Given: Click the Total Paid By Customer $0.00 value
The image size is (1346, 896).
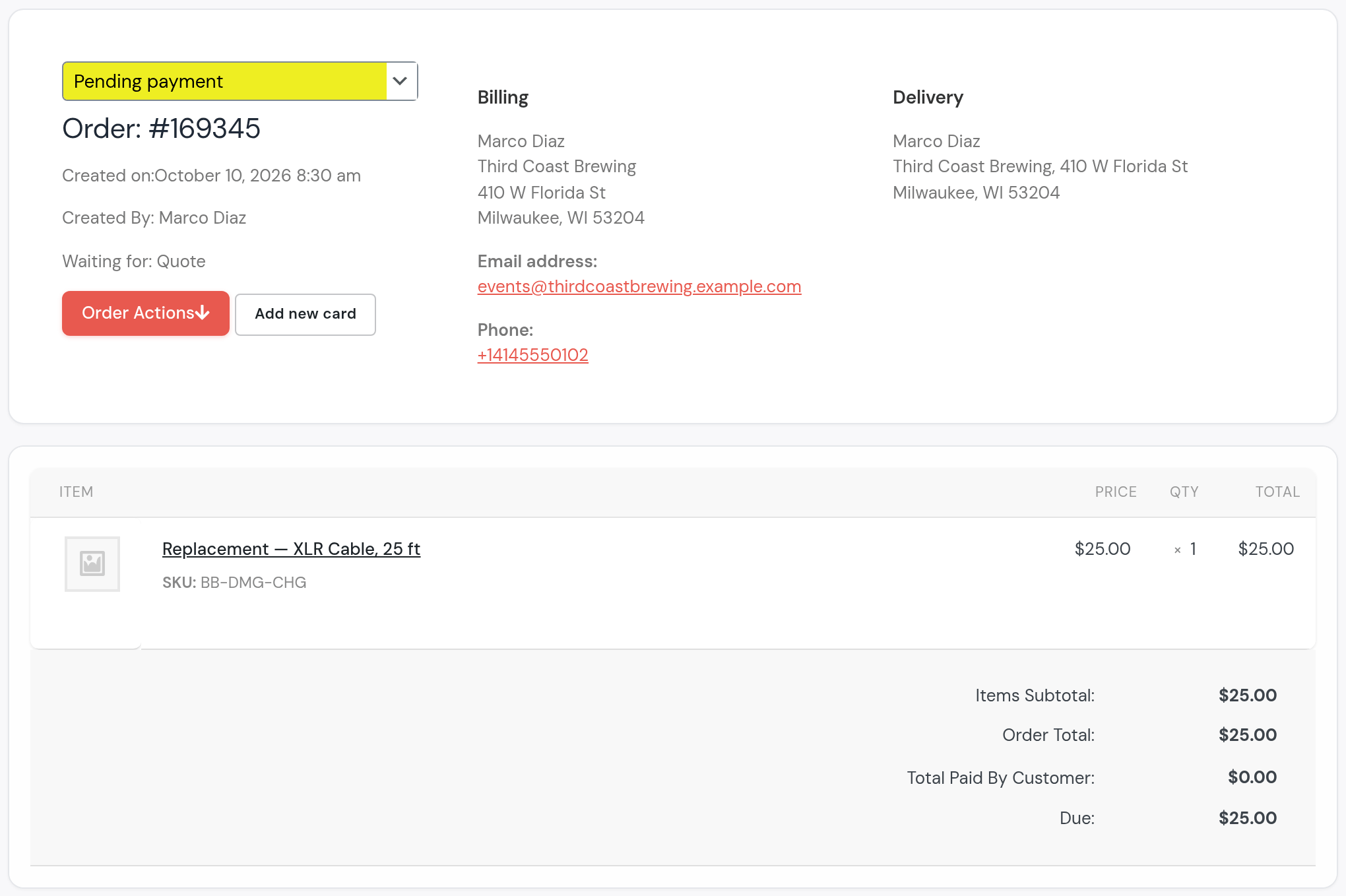Looking at the screenshot, I should (x=1252, y=777).
